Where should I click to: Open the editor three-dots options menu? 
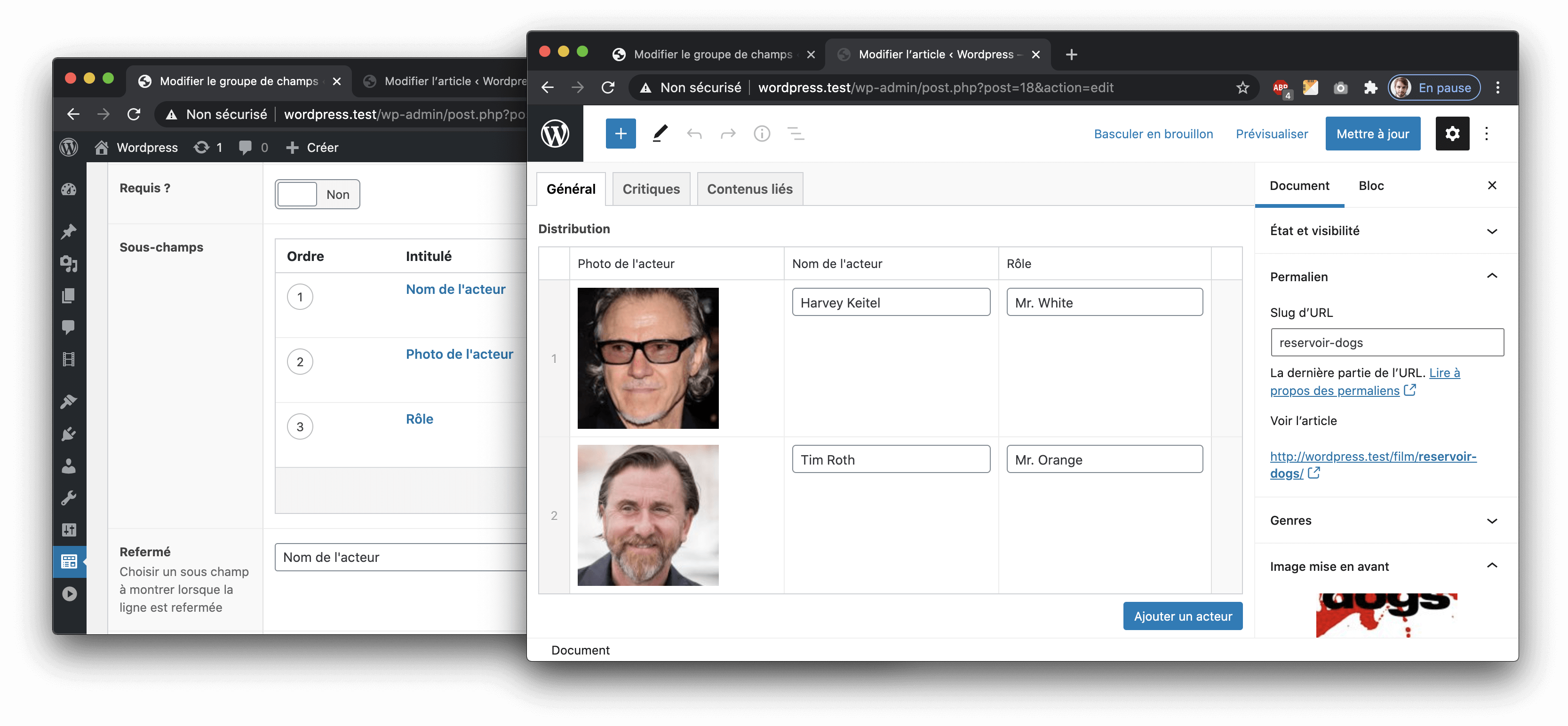click(x=1487, y=133)
